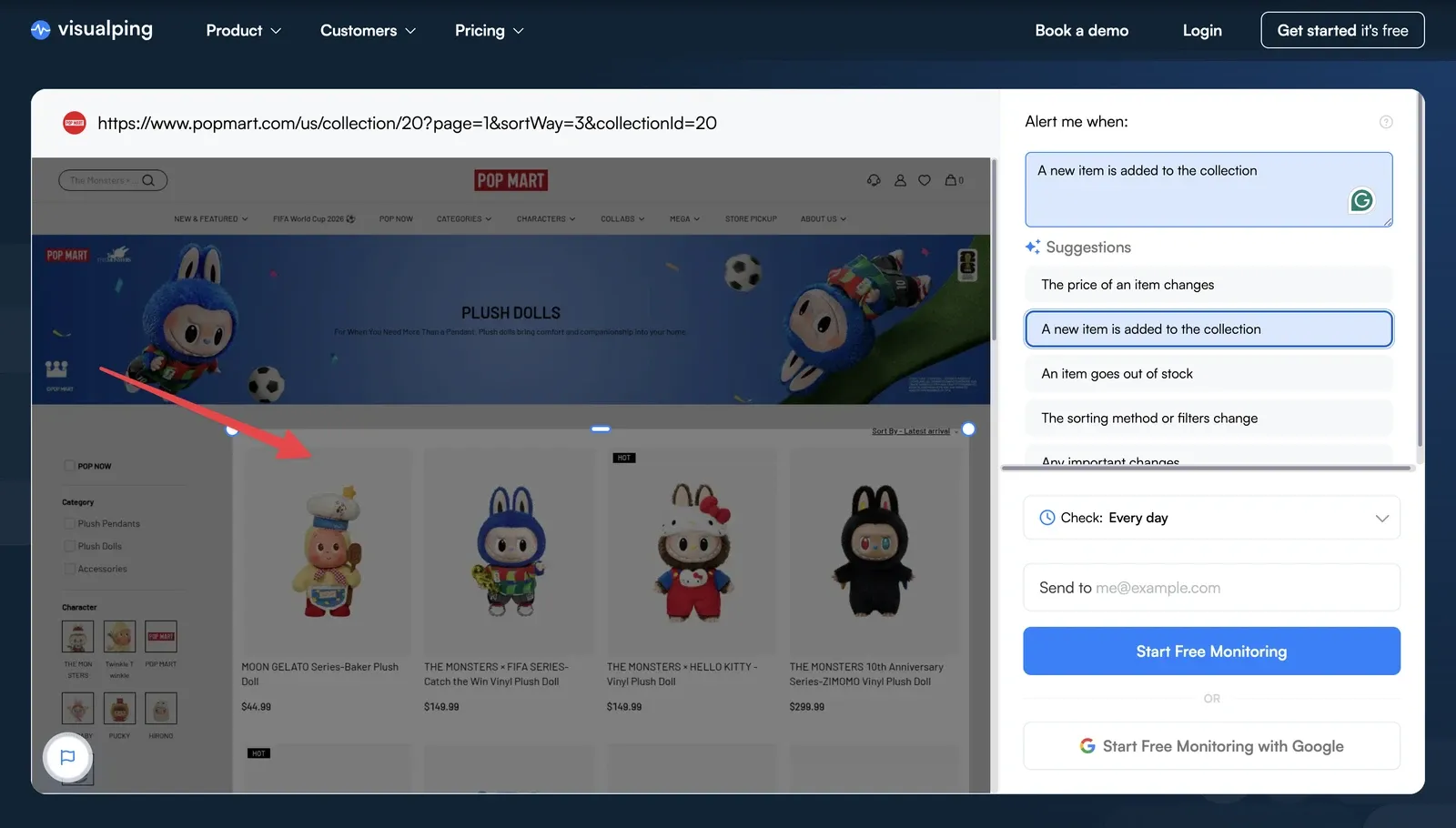Check the Accessories category
1456x828 pixels.
69,570
